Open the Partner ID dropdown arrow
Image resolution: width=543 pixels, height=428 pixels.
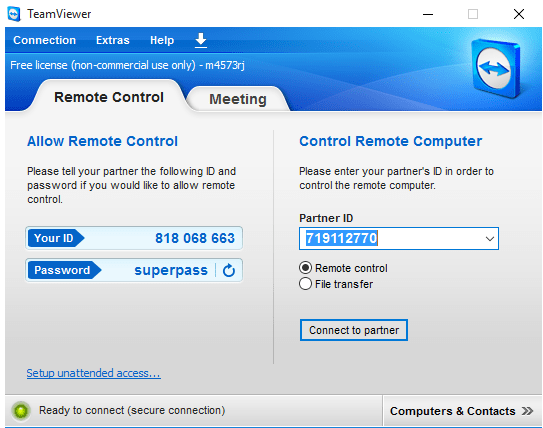tap(490, 239)
